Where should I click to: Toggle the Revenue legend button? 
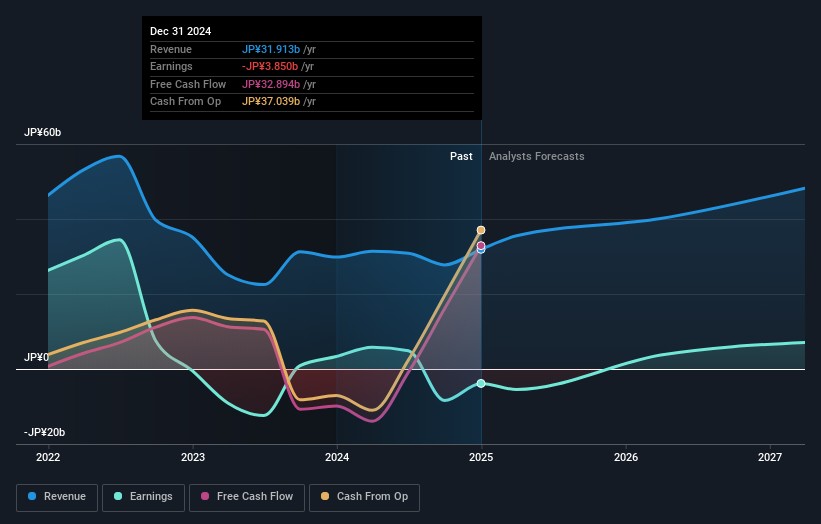coord(57,497)
